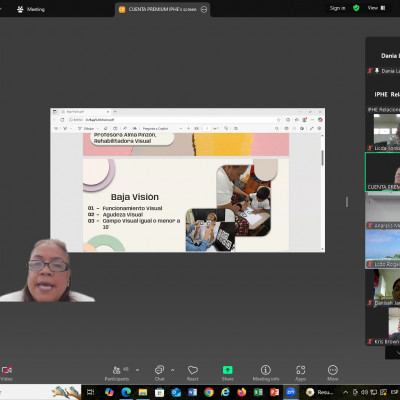Viewport: 400px width, 400px height.
Task: Expand the arrow next to Chat
Action: (173, 370)
